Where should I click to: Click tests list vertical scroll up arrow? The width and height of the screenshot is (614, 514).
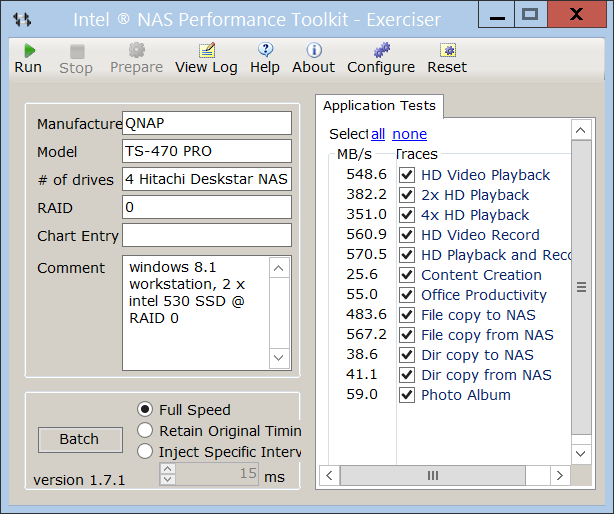pyautogui.click(x=581, y=130)
